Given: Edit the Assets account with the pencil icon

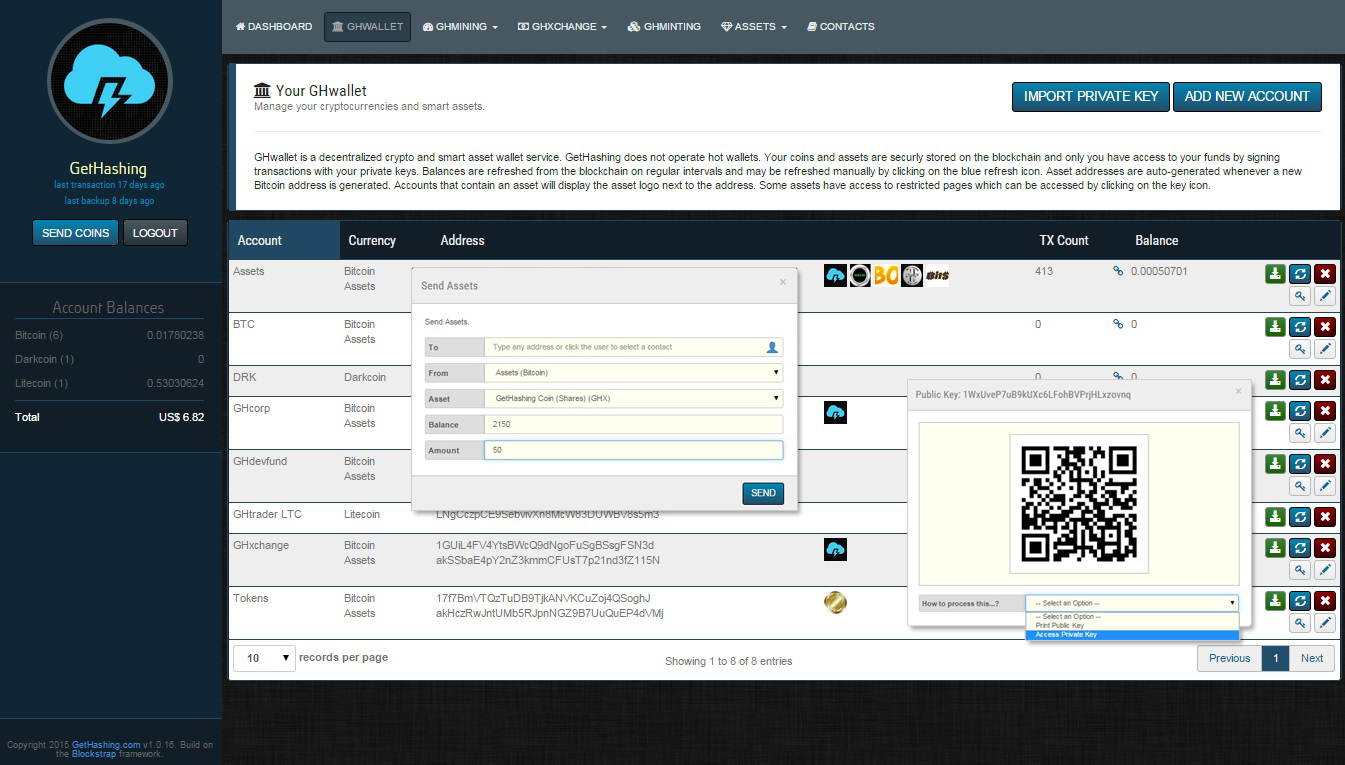Looking at the screenshot, I should 1325,296.
